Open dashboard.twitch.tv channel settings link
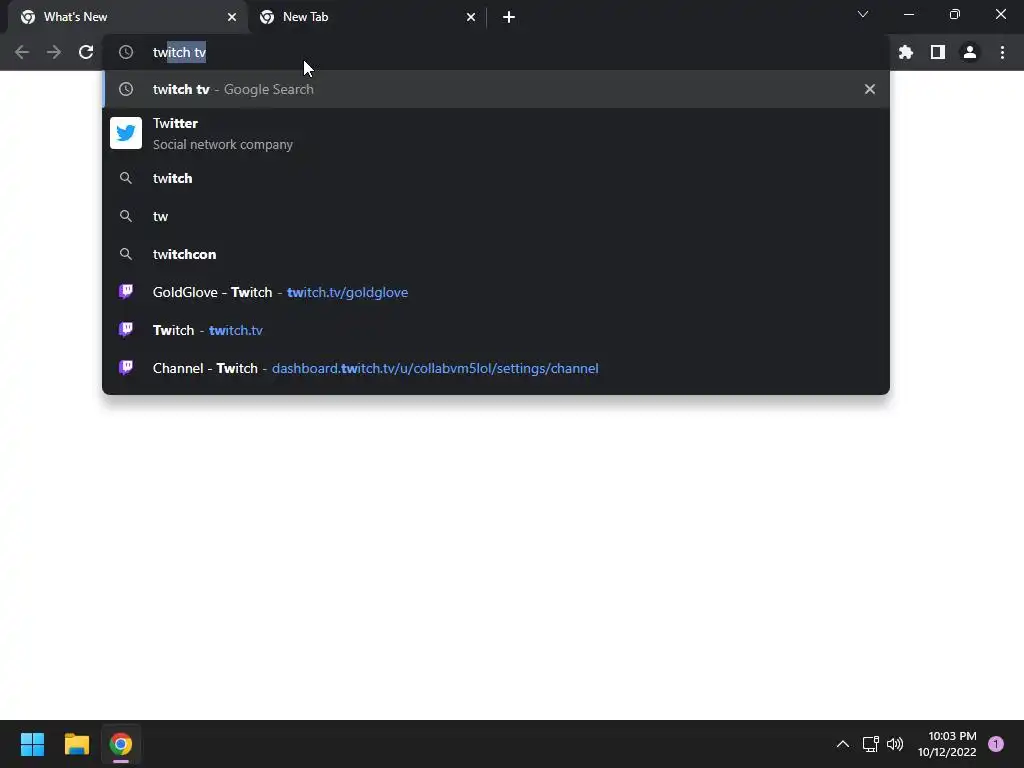 click(x=435, y=368)
